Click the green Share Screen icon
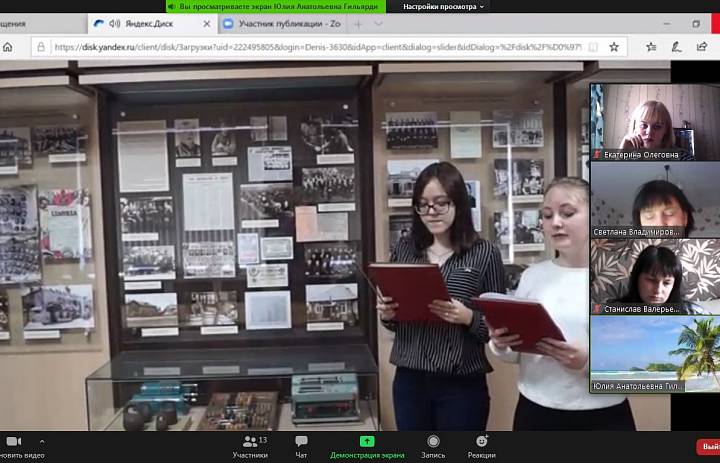The width and height of the screenshot is (720, 463). (x=367, y=441)
